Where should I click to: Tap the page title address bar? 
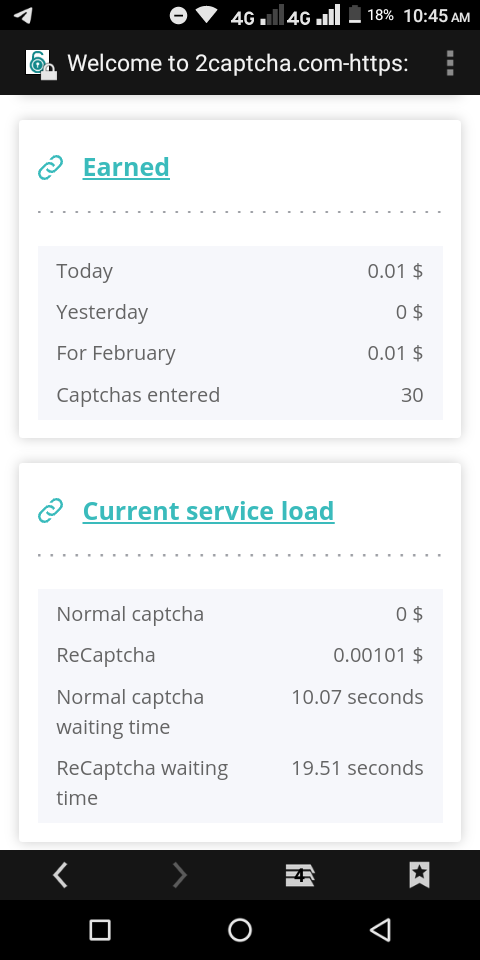[238, 63]
